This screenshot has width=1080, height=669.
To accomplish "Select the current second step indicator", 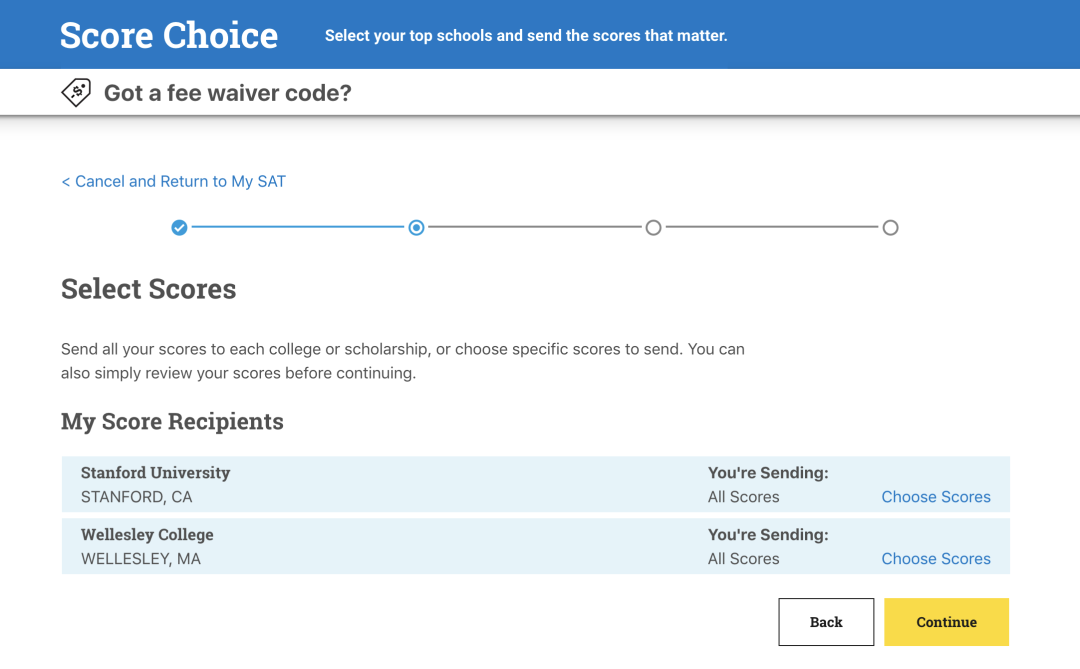I will coord(416,228).
